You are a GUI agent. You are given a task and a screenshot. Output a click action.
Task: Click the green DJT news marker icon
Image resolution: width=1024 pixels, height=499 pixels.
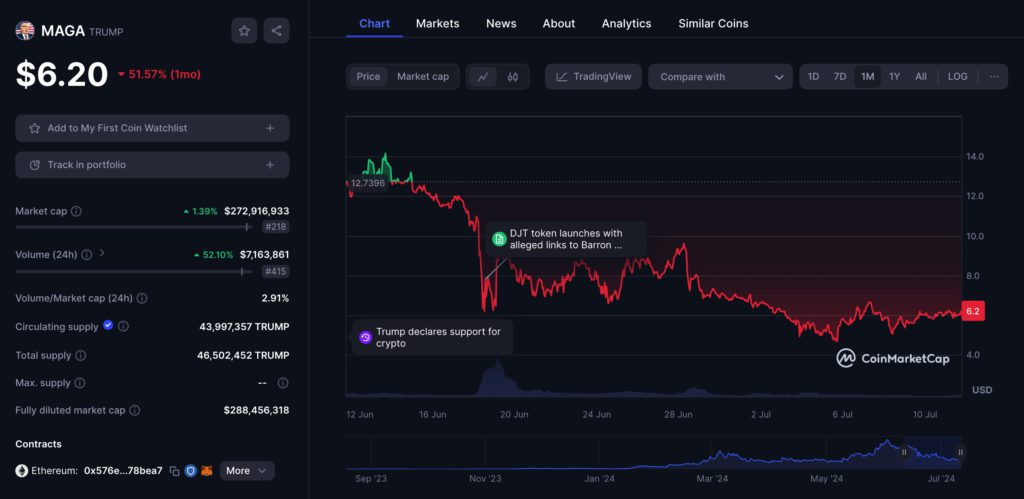(x=499, y=239)
